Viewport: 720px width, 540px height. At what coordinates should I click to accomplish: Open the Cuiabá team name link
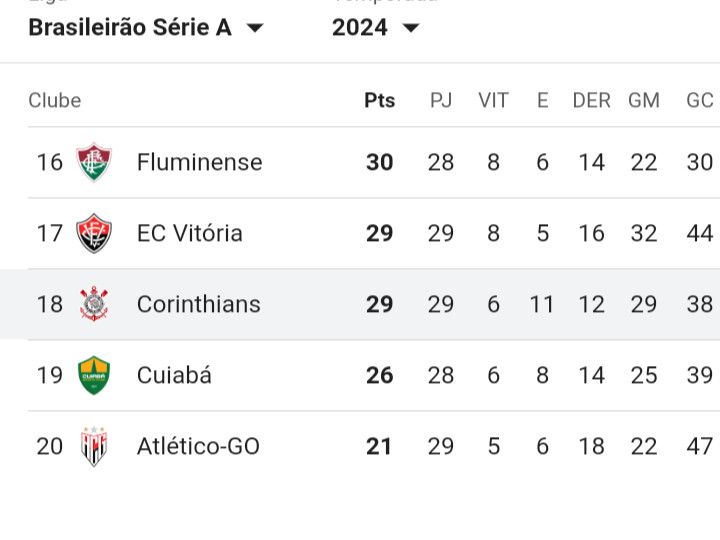[x=174, y=375]
